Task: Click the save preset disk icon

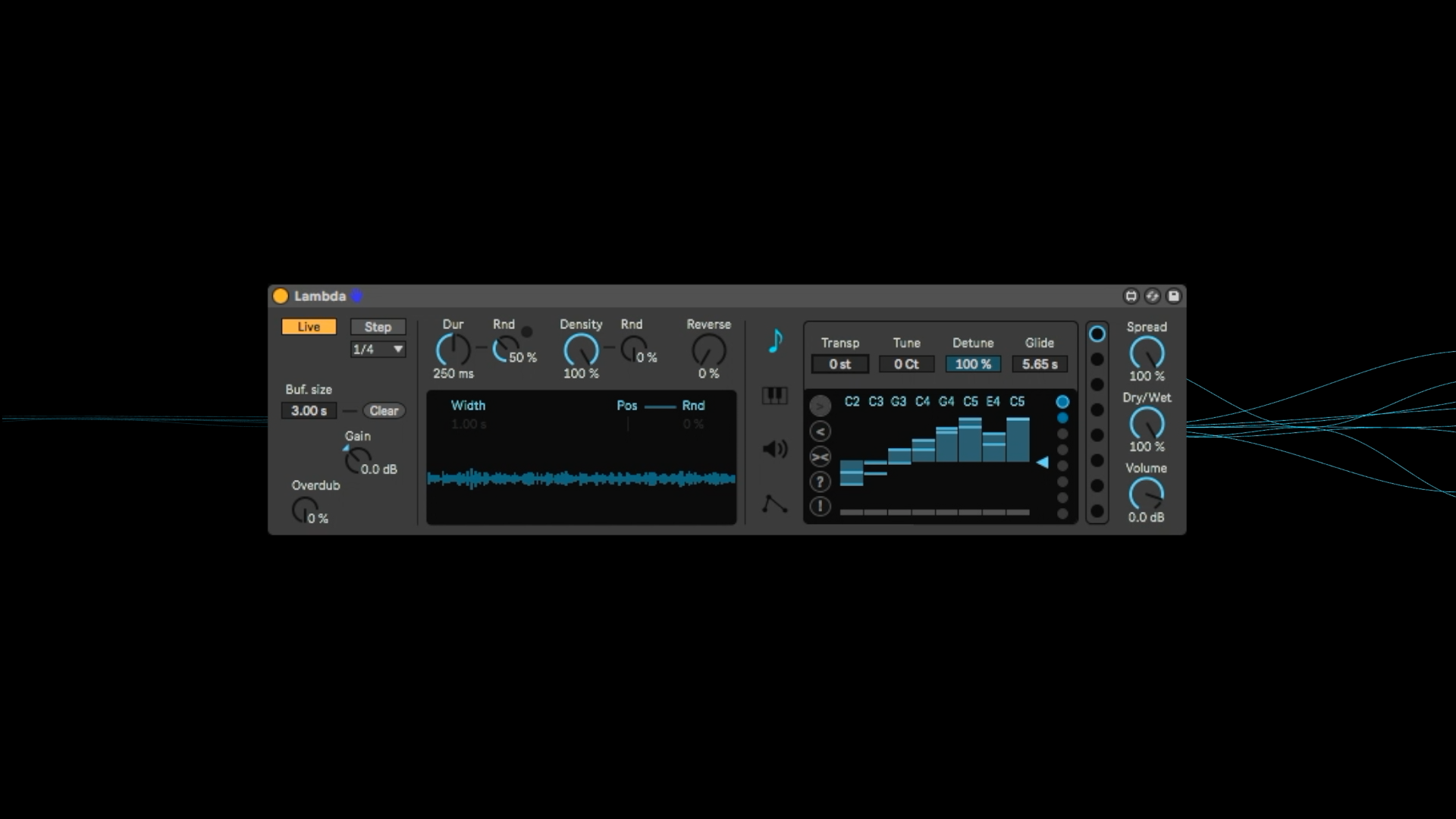Action: (1173, 296)
